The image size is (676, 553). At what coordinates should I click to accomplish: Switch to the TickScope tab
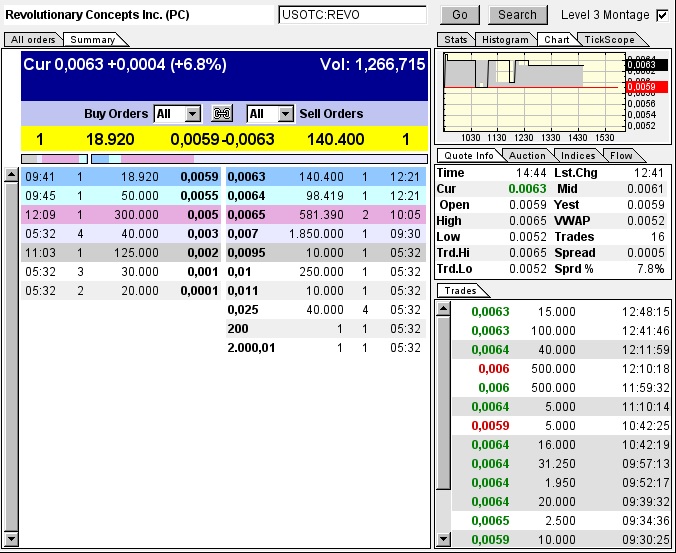[610, 40]
